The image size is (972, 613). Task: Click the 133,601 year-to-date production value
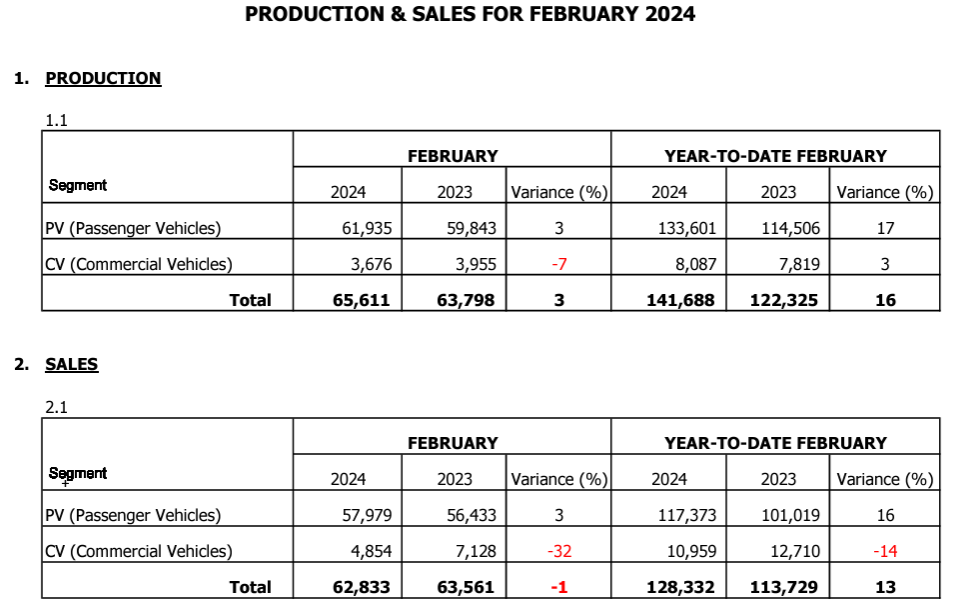684,228
